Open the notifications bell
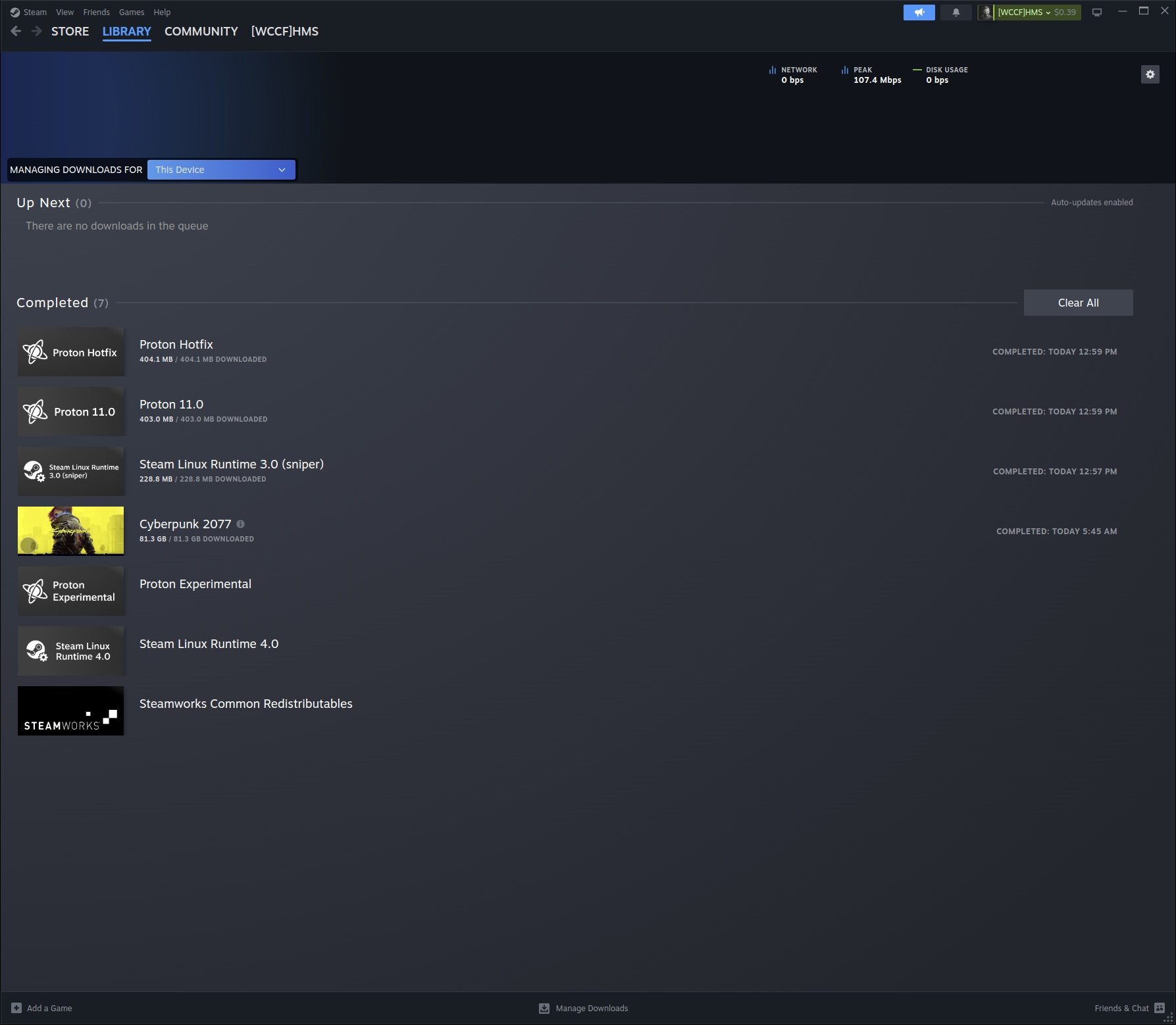1176x1025 pixels. click(x=956, y=12)
